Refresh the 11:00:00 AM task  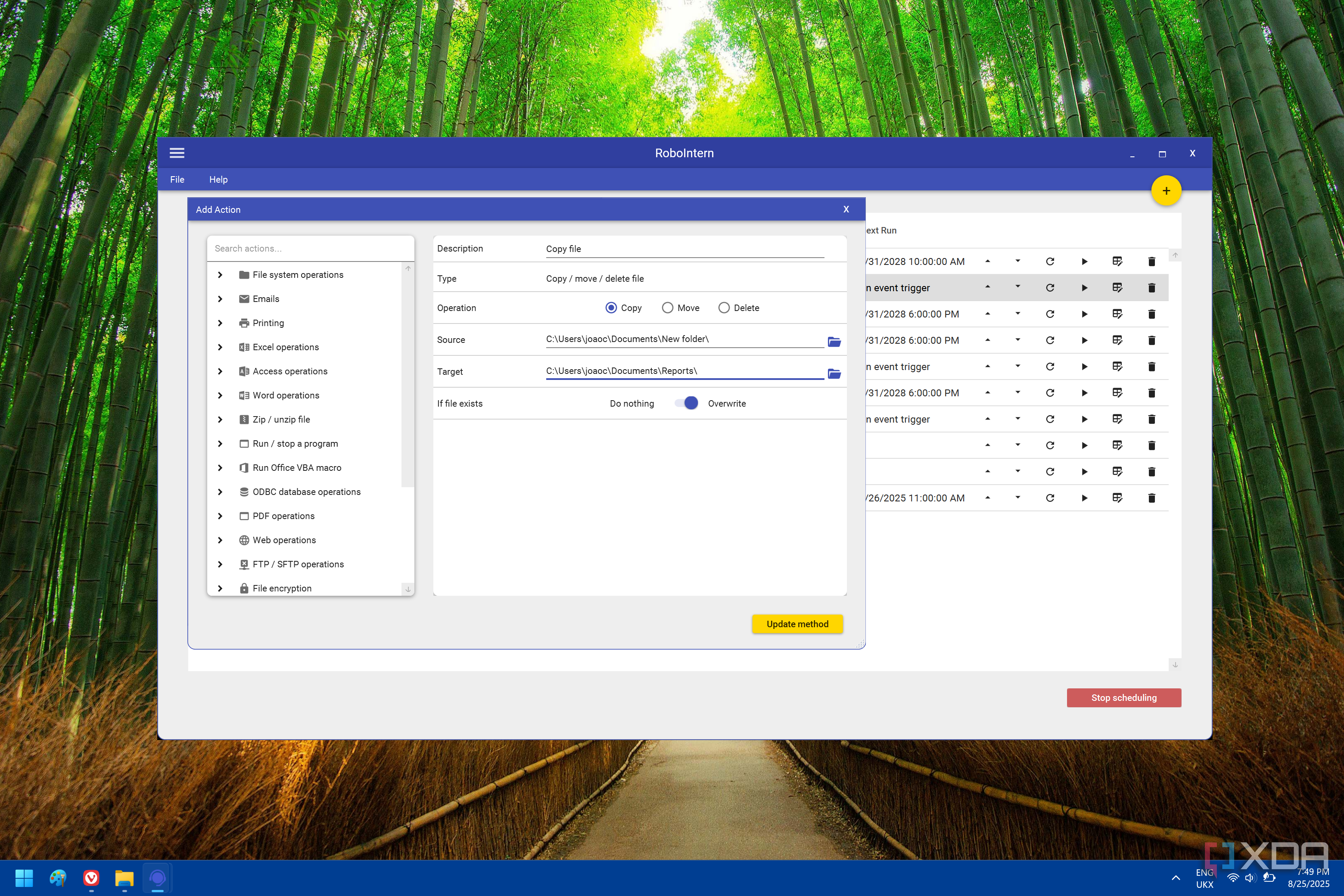click(x=1050, y=498)
